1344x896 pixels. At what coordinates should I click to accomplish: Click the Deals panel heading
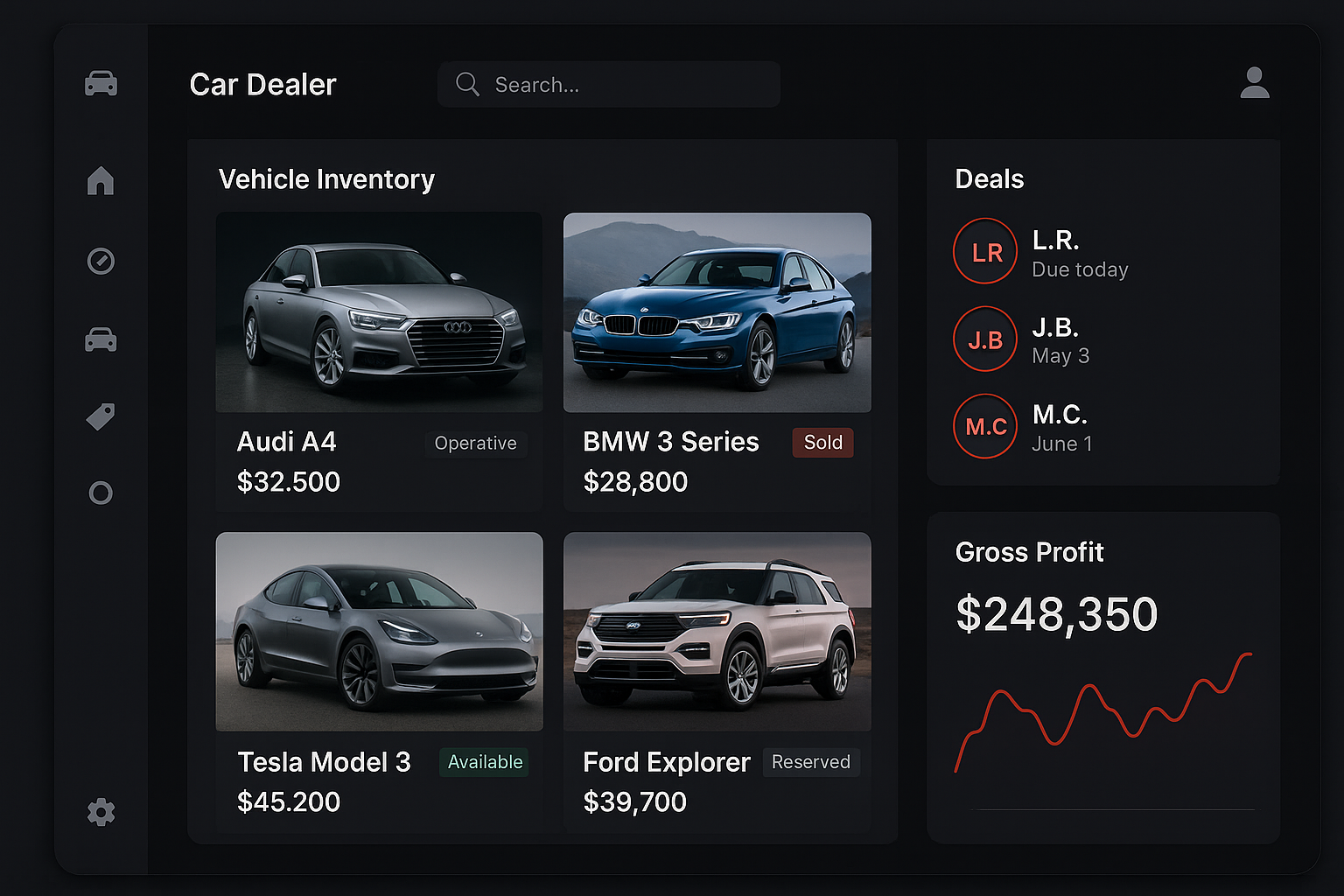(990, 179)
